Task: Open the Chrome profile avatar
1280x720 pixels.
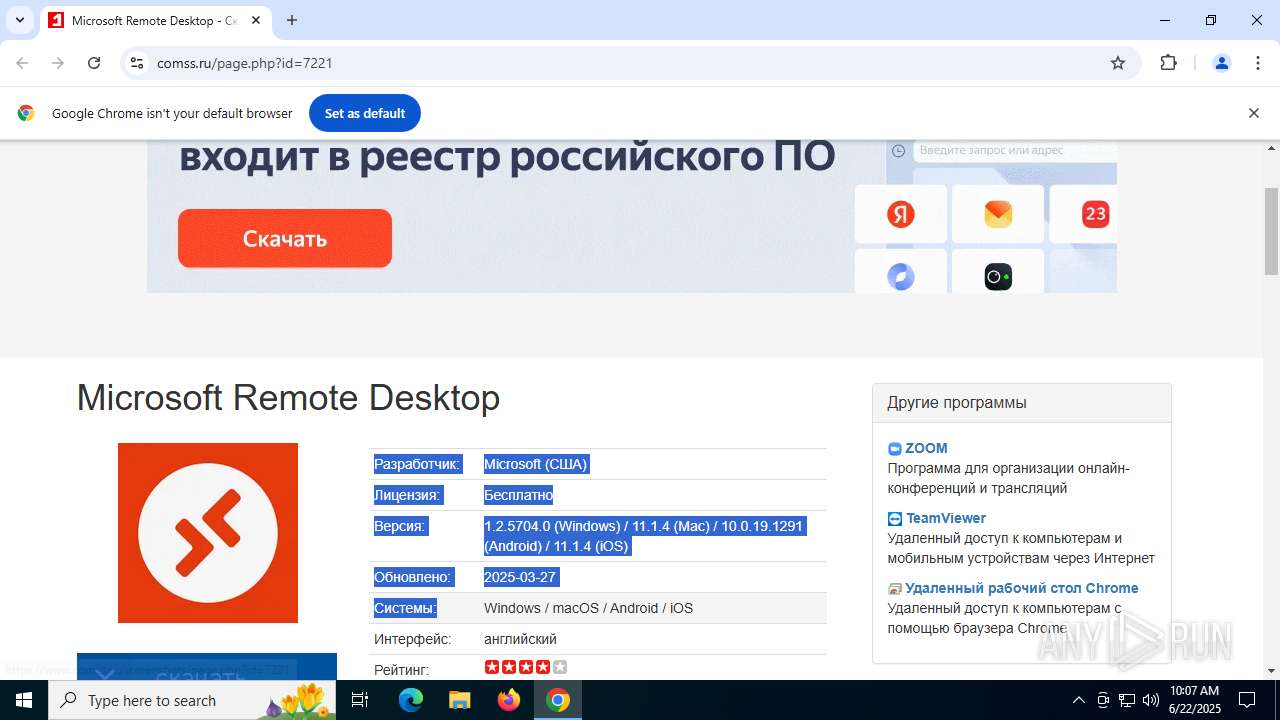Action: (x=1222, y=63)
